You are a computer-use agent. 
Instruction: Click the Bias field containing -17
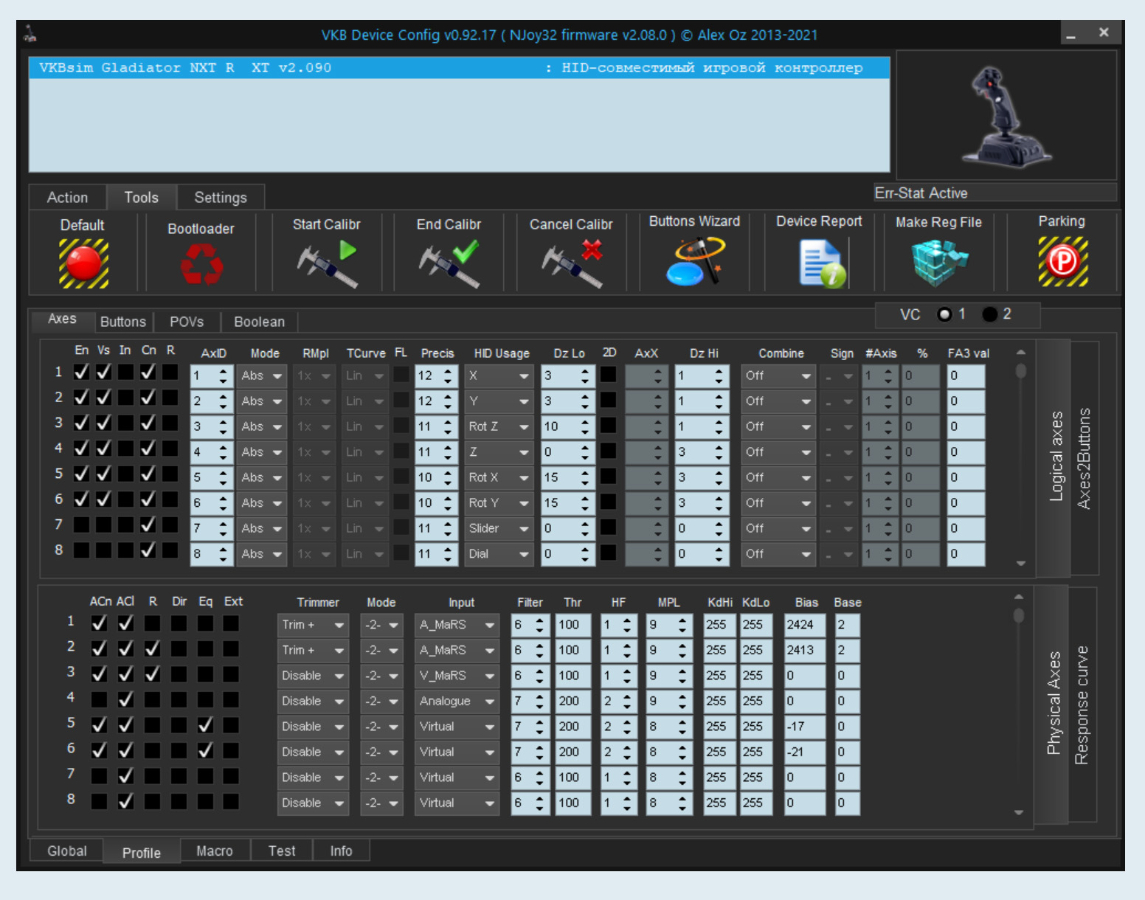coord(805,727)
